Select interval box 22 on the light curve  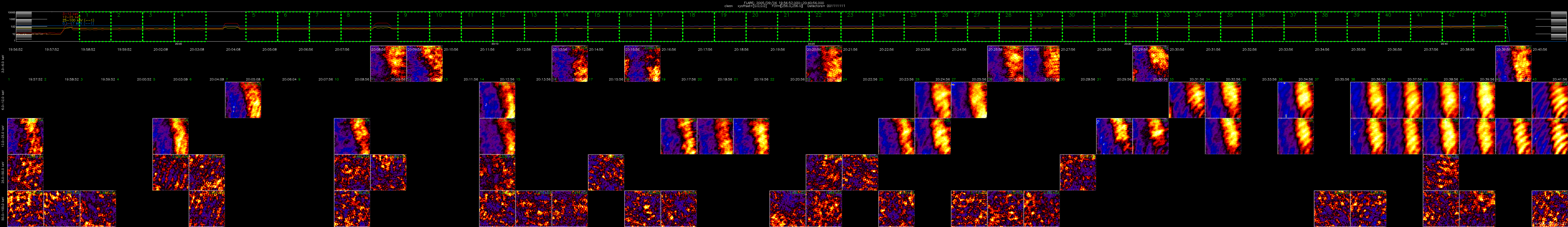coord(825,27)
